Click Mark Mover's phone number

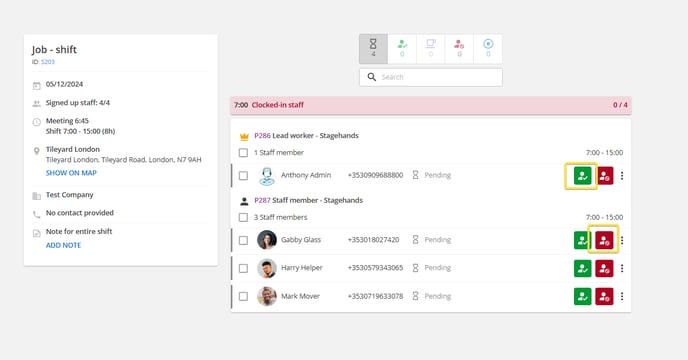click(375, 296)
